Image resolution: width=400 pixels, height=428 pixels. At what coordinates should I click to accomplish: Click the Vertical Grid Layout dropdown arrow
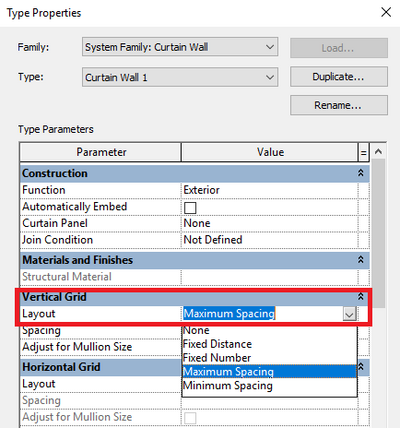349,314
